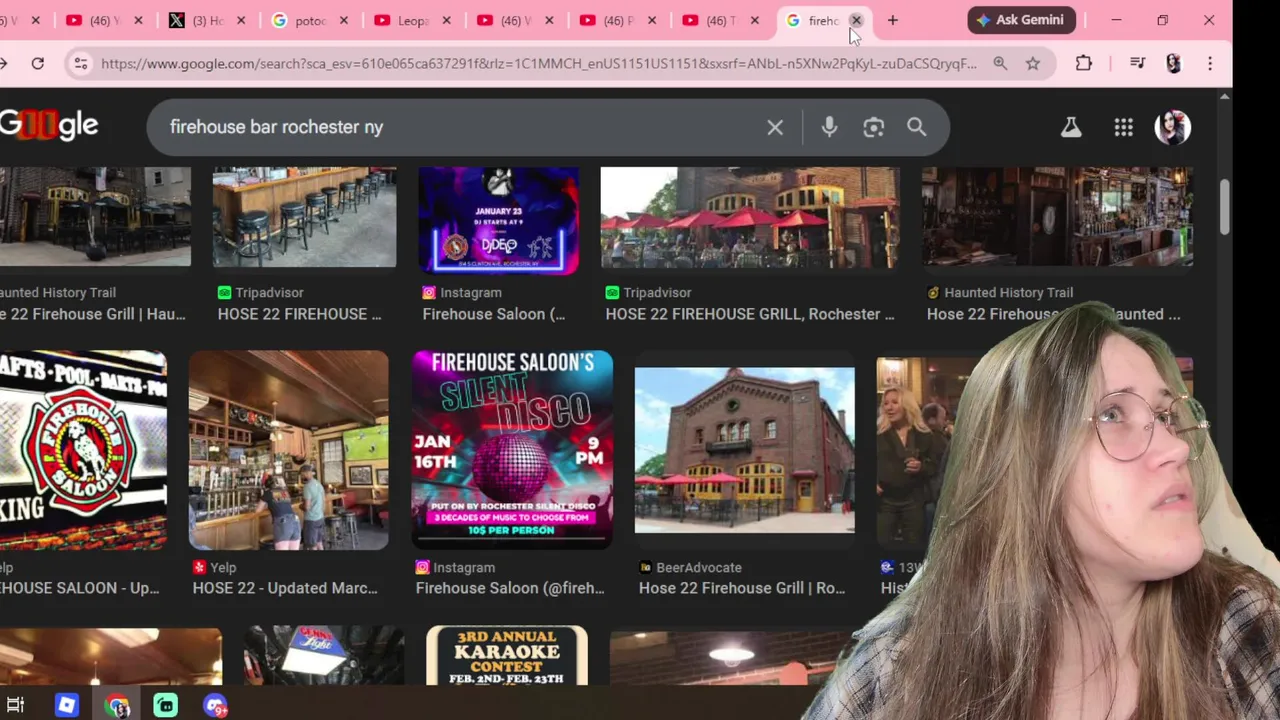Open the Silent Disco flyer thumbnail
The height and width of the screenshot is (720, 1280).
click(512, 450)
